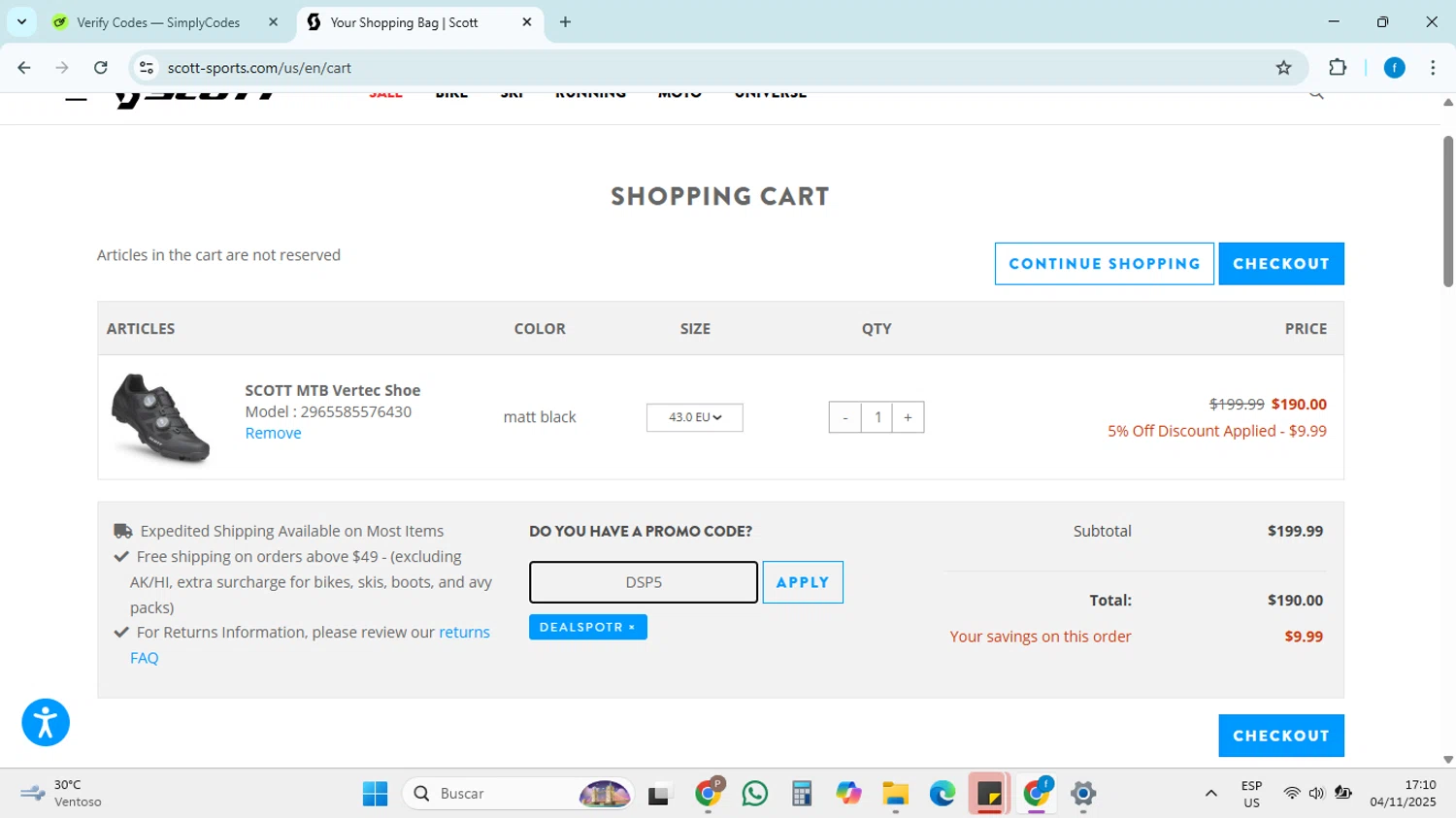
Task: Click the search magnifier in the site header
Action: pos(1316,95)
